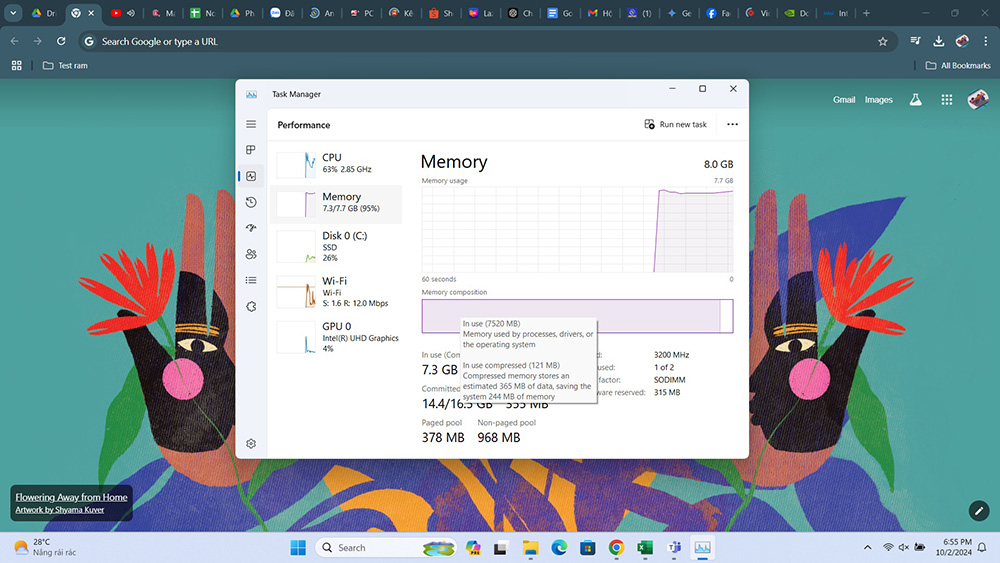The height and width of the screenshot is (563, 1000).
Task: Select Memory performance item
Action: point(336,203)
